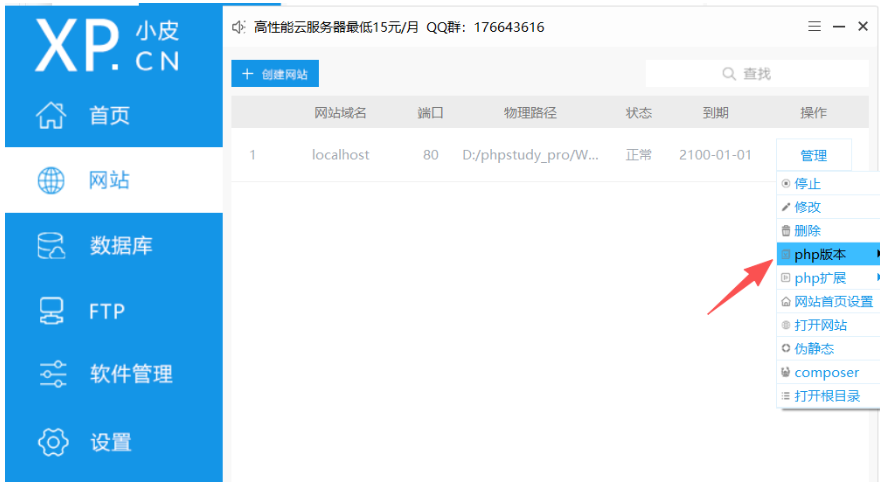This screenshot has height=494, width=880.
Task: Click the port 80 cell
Action: 430,155
